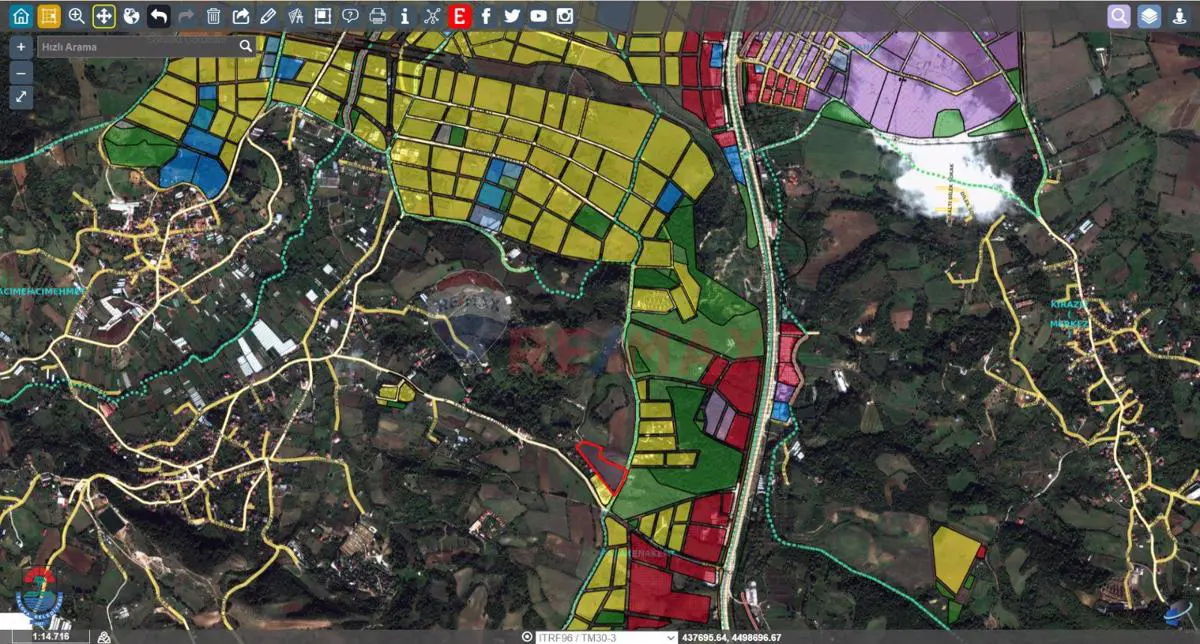1200x644 pixels.
Task: Click the municipality logo at bottom left
Action: click(40, 596)
